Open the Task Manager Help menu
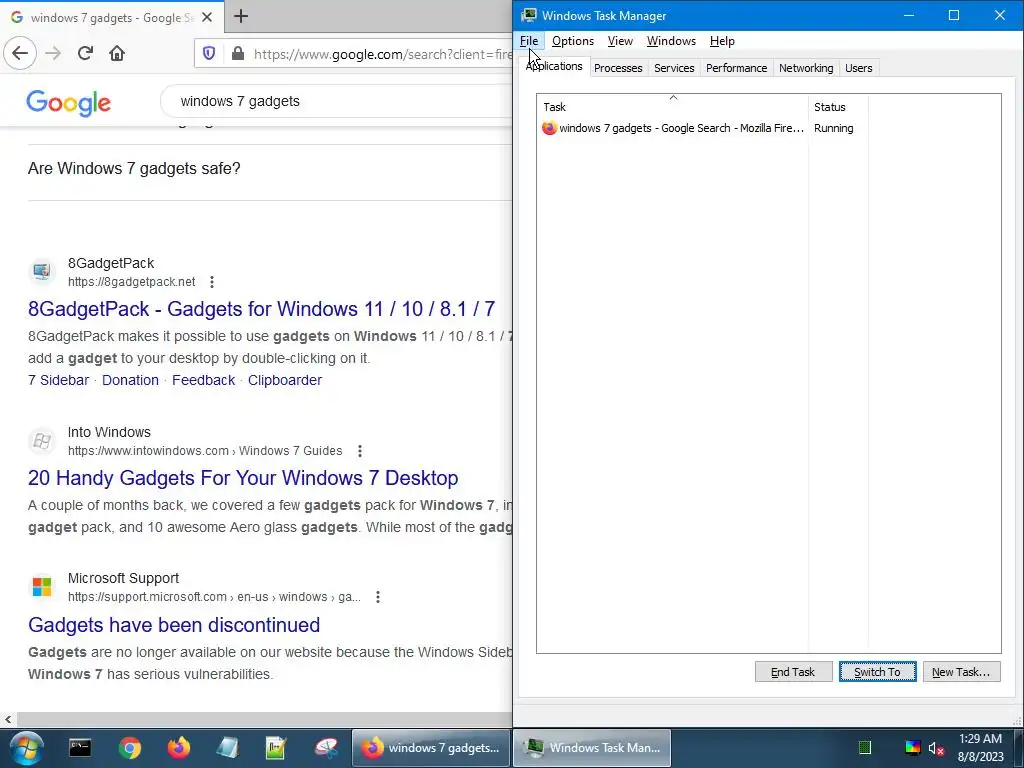This screenshot has height=768, width=1024. 722,41
